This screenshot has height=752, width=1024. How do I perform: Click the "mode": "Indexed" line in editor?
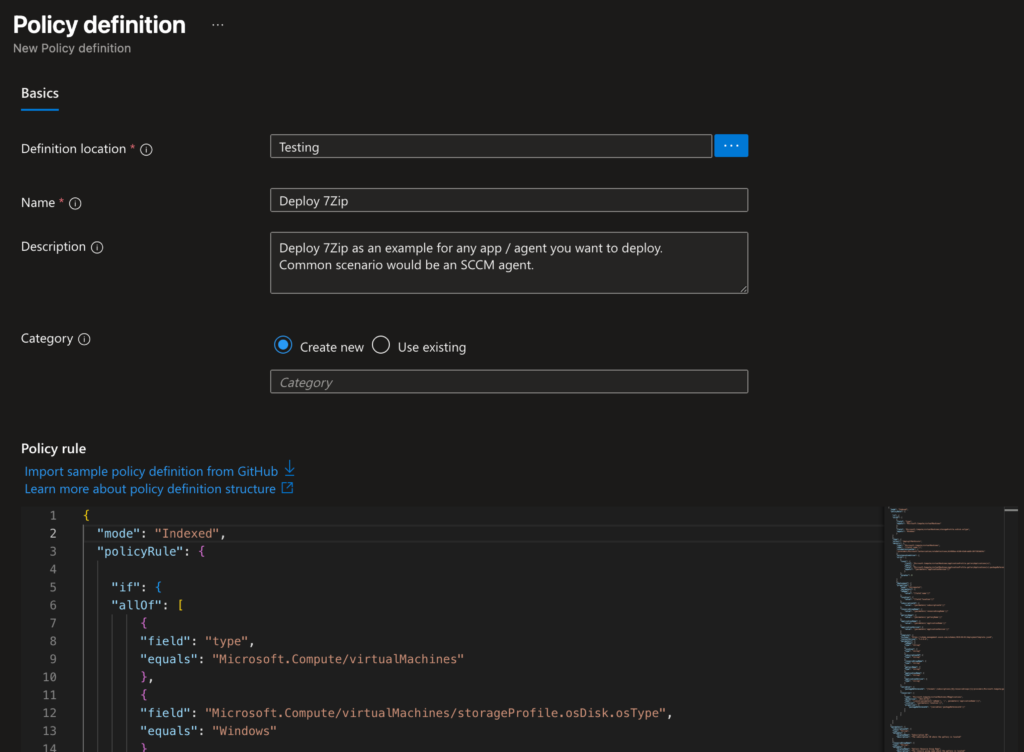click(162, 533)
